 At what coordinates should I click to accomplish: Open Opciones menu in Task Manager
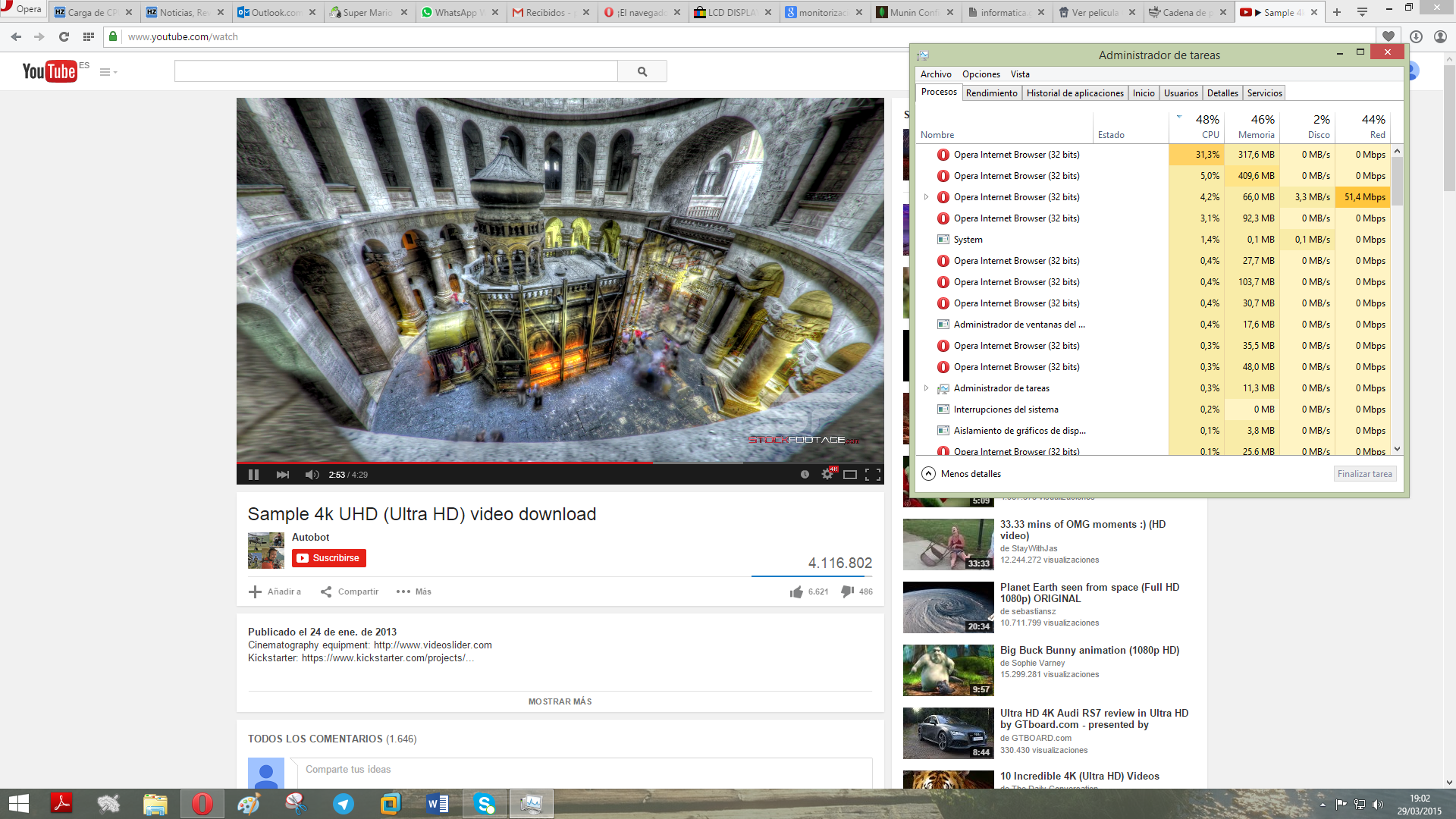981,74
